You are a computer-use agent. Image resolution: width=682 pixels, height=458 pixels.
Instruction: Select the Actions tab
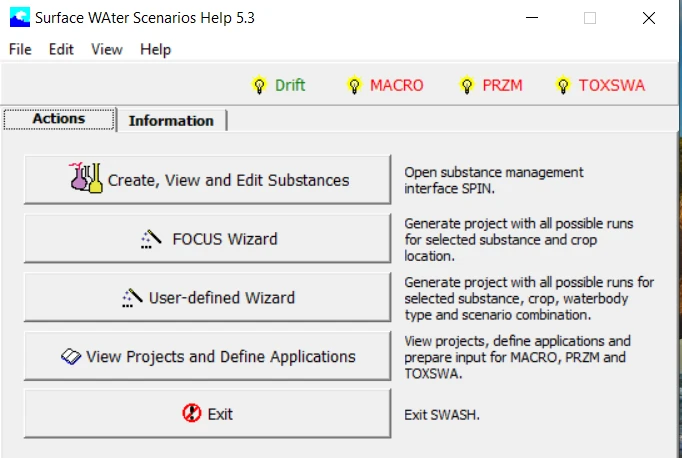(59, 118)
